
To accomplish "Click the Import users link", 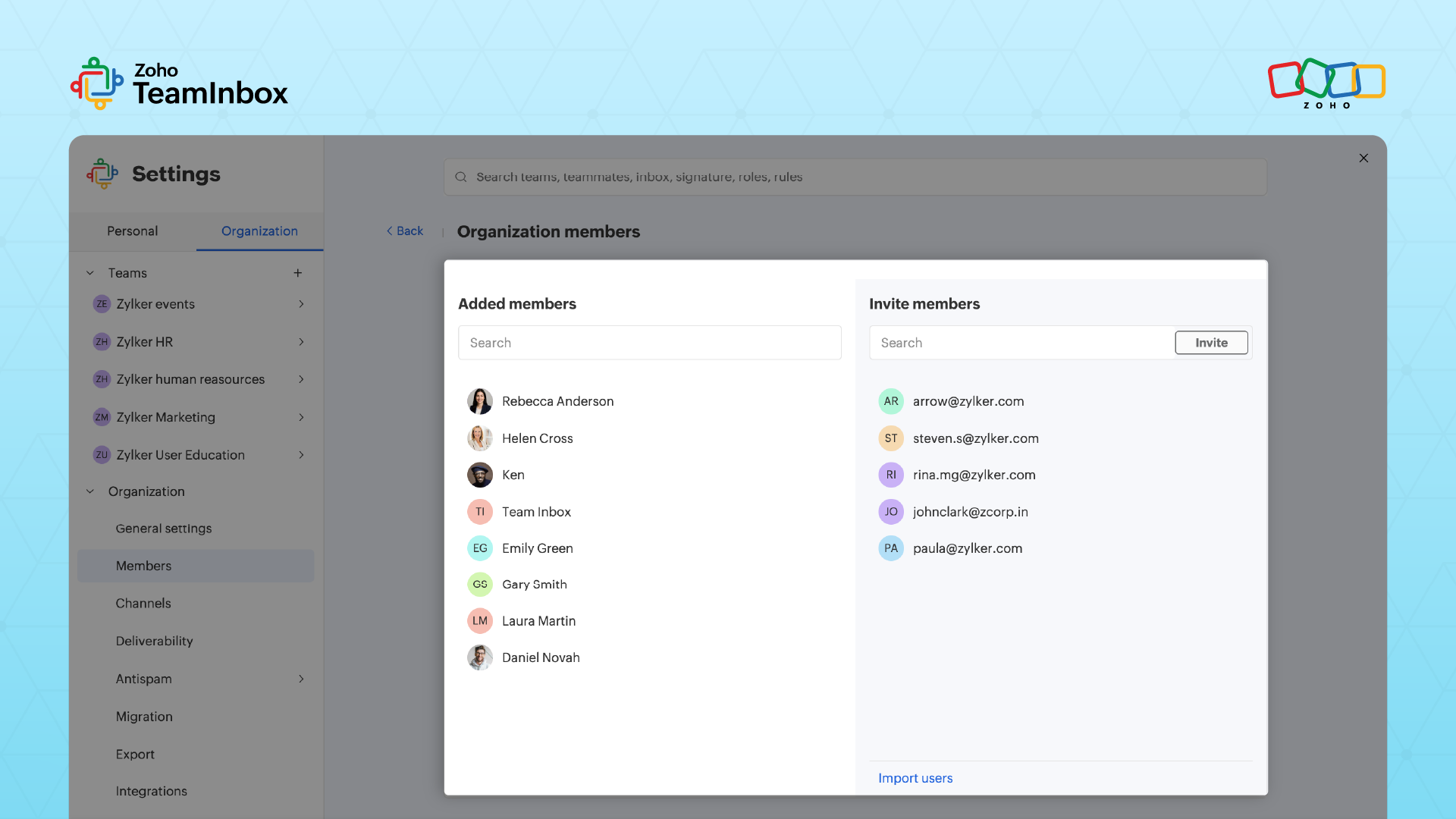I will tap(915, 778).
